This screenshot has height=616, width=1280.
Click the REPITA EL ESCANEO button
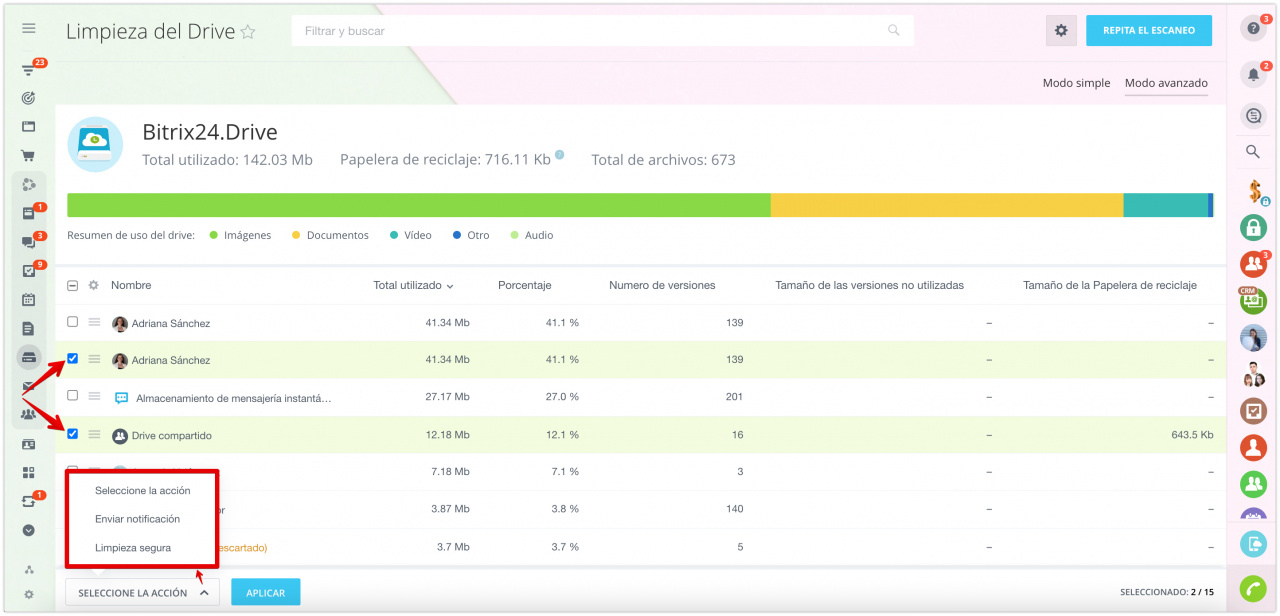pyautogui.click(x=1149, y=30)
